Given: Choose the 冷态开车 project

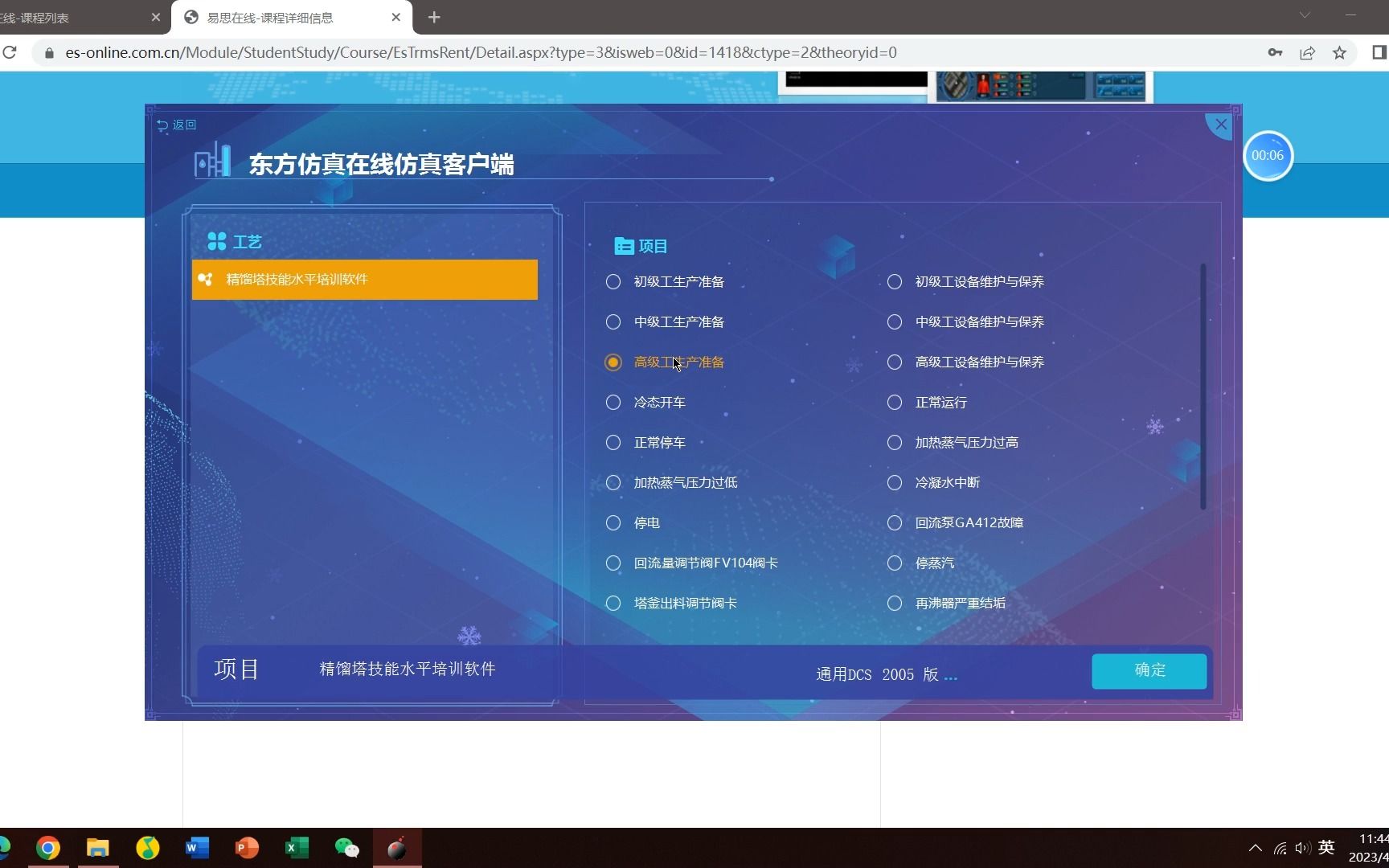Looking at the screenshot, I should (613, 403).
